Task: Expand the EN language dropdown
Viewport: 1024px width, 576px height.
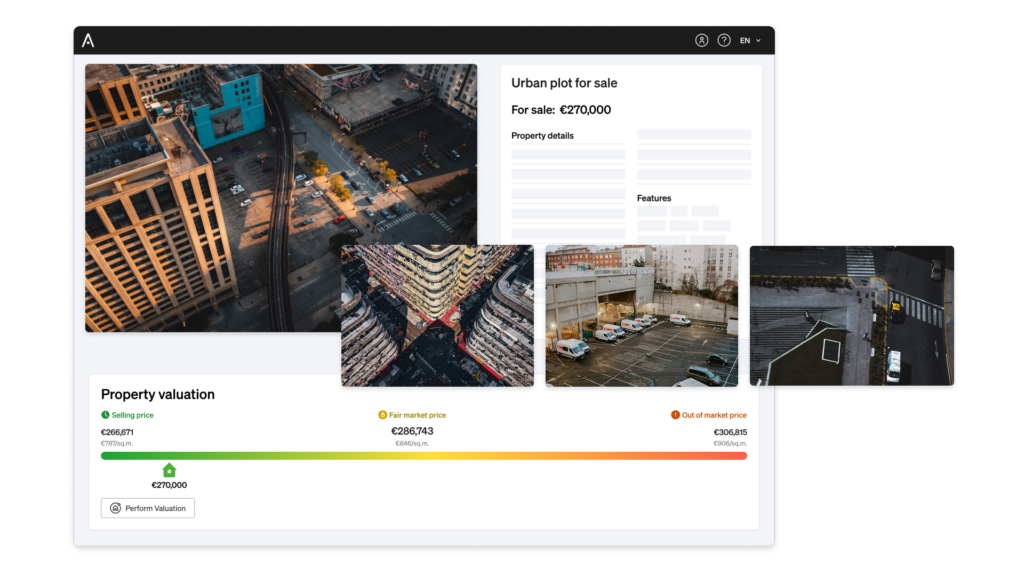Action: click(x=745, y=40)
